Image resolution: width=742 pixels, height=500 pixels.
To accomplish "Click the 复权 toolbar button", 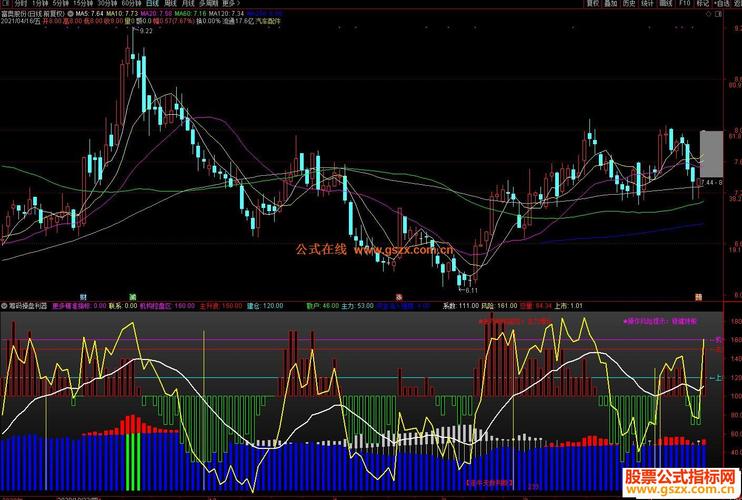I will [x=592, y=3].
